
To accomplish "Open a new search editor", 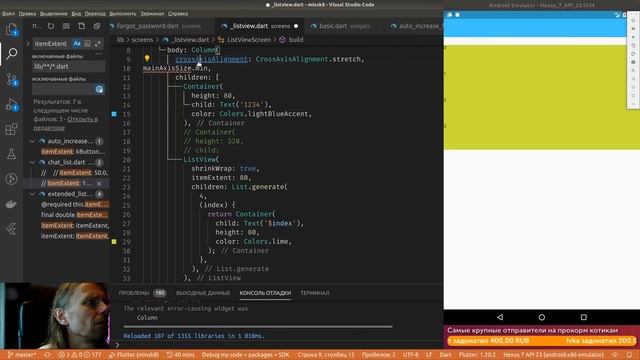I will click(82, 26).
